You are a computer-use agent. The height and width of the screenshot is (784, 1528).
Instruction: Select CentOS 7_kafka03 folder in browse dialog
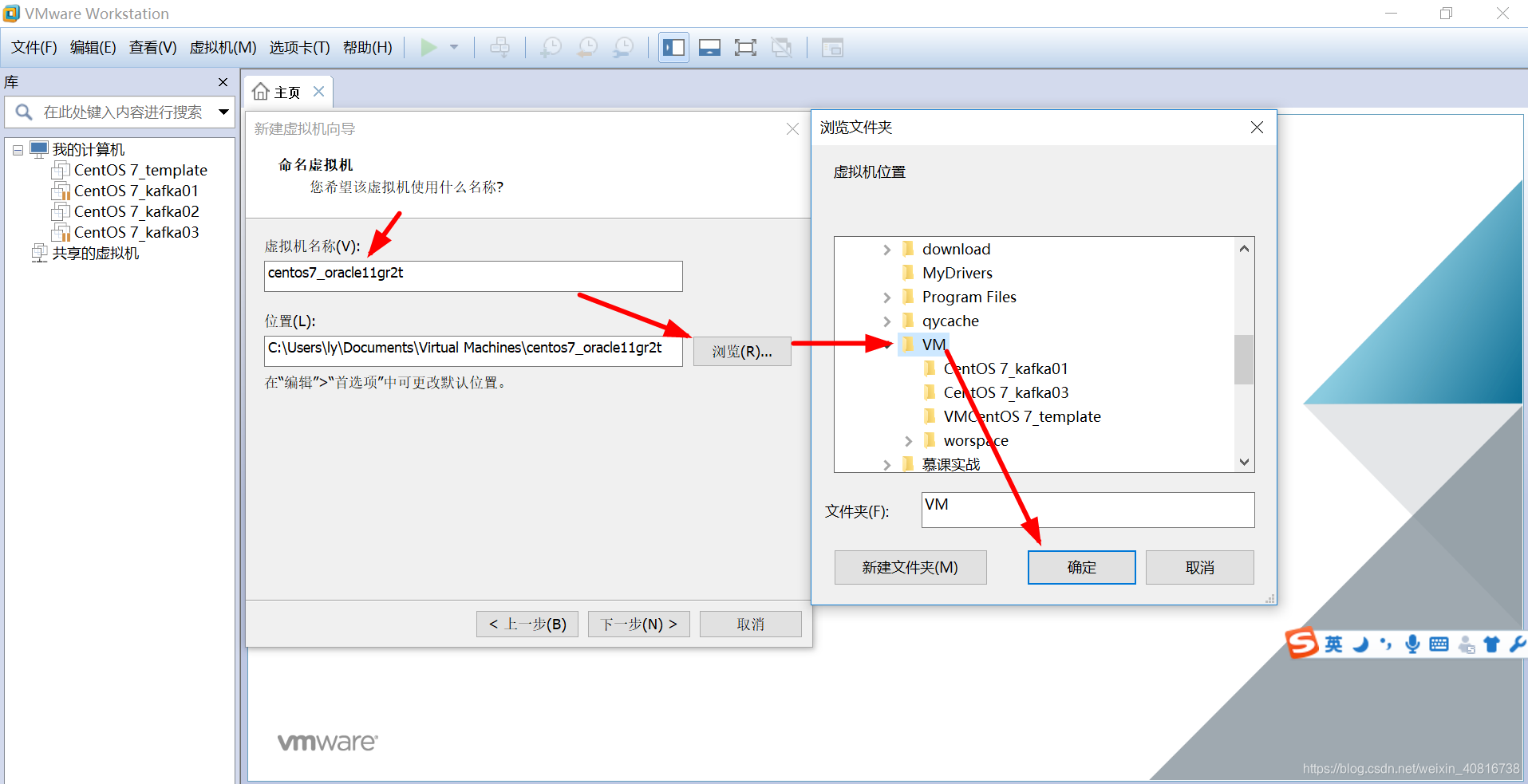click(1005, 393)
